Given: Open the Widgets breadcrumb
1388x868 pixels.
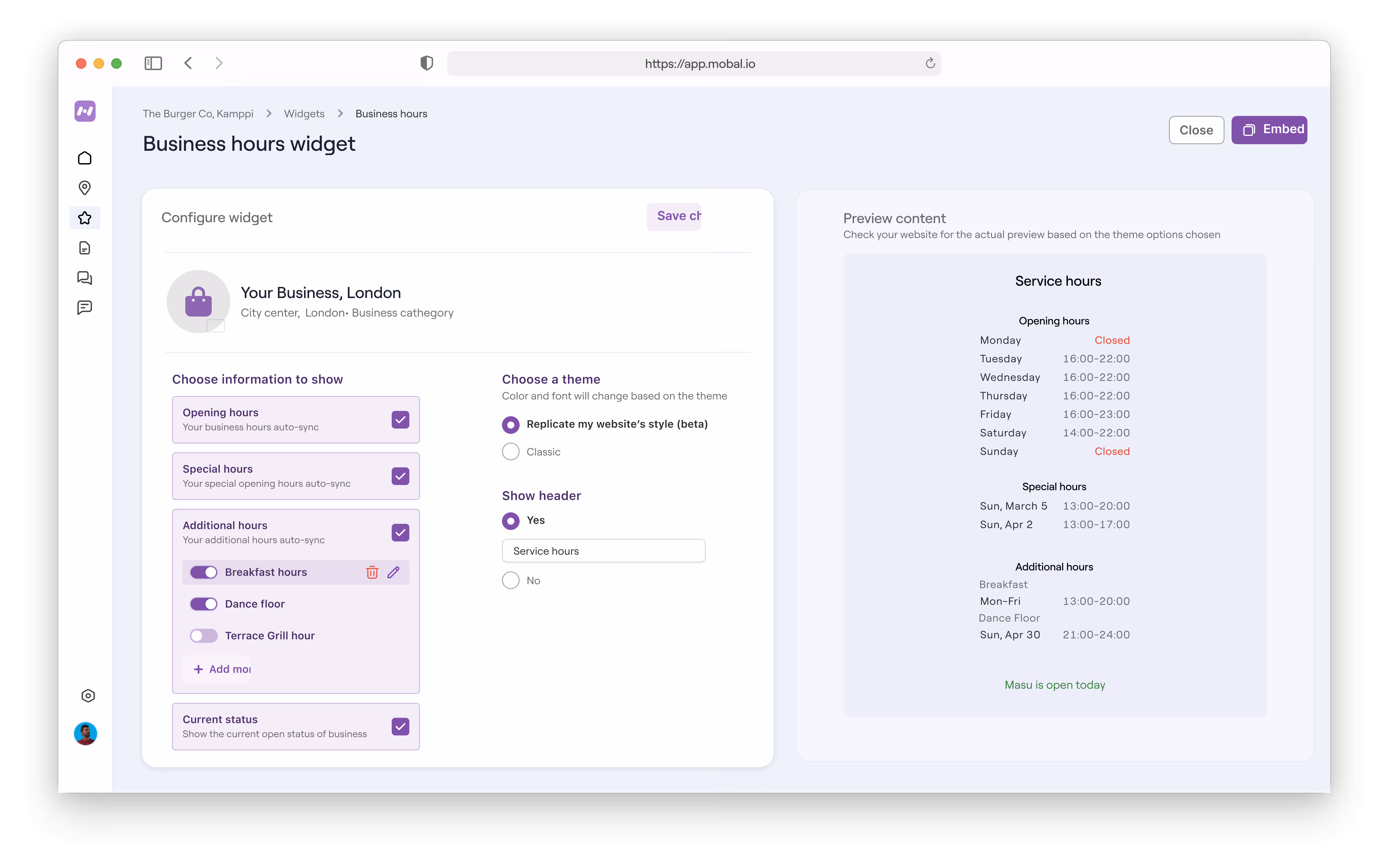Looking at the screenshot, I should point(304,114).
